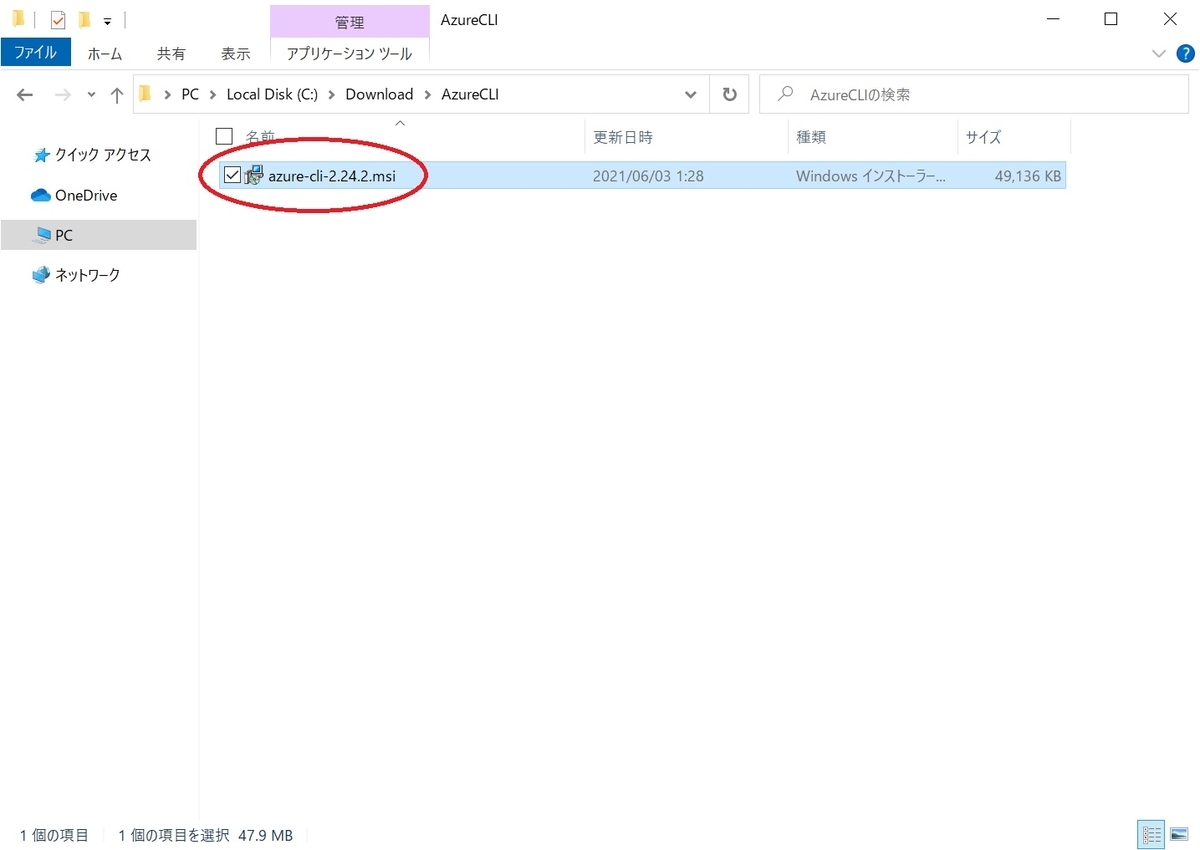This screenshot has height=850, width=1200.
Task: Switch to the 表示 ribbon tab
Action: [236, 54]
